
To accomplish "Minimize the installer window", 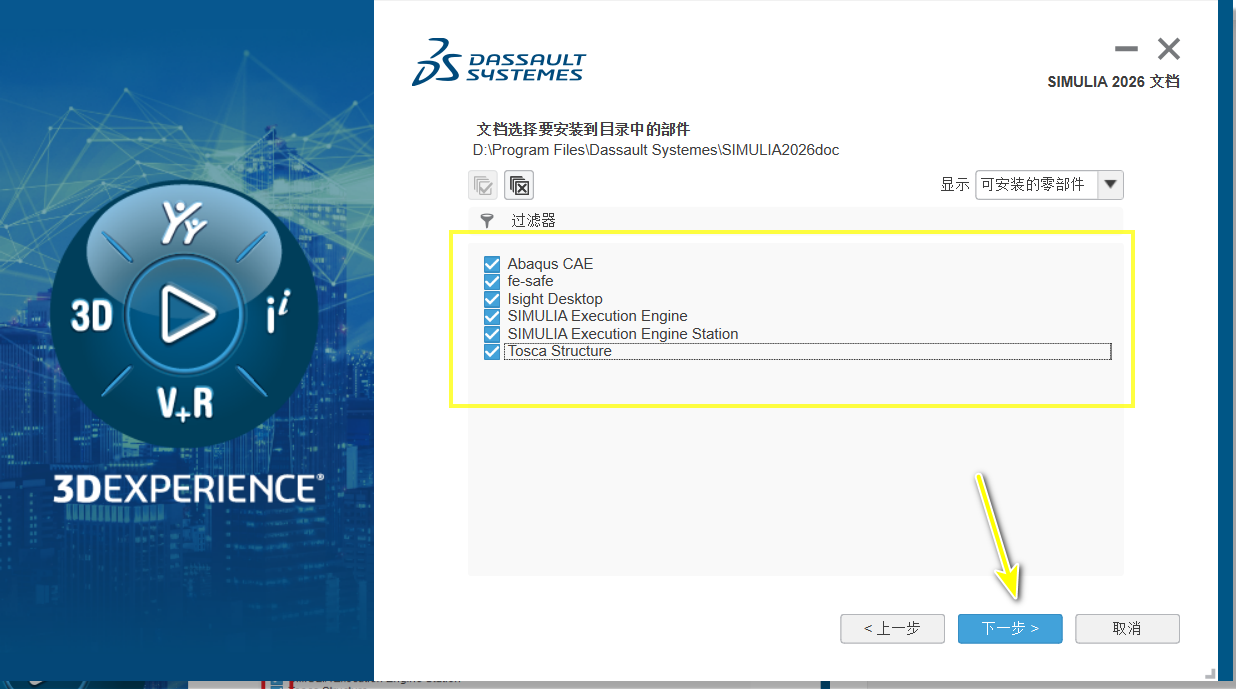I will (x=1126, y=49).
